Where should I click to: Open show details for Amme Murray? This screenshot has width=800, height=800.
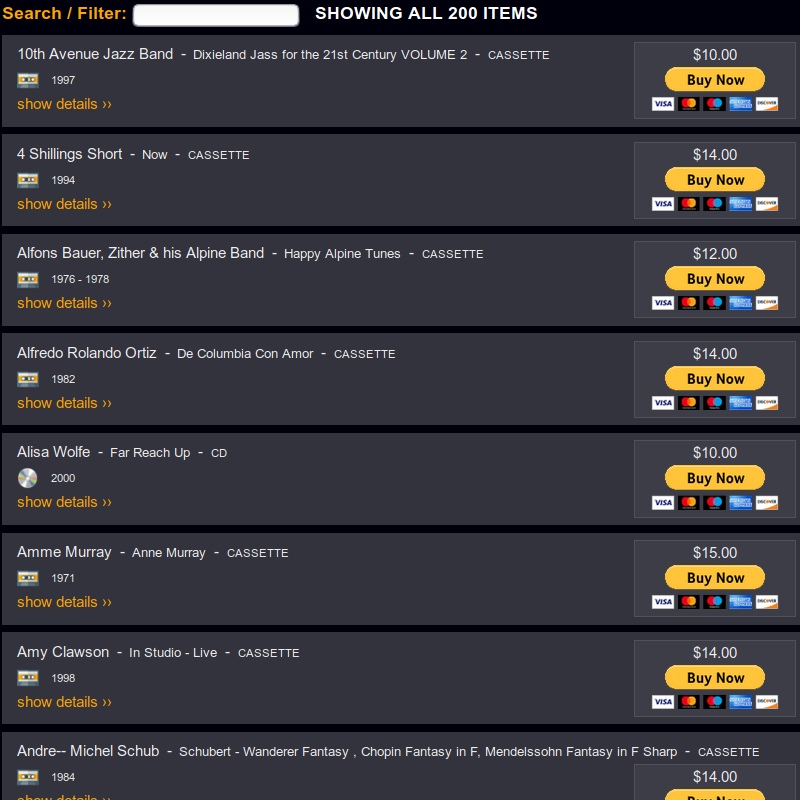[64, 602]
